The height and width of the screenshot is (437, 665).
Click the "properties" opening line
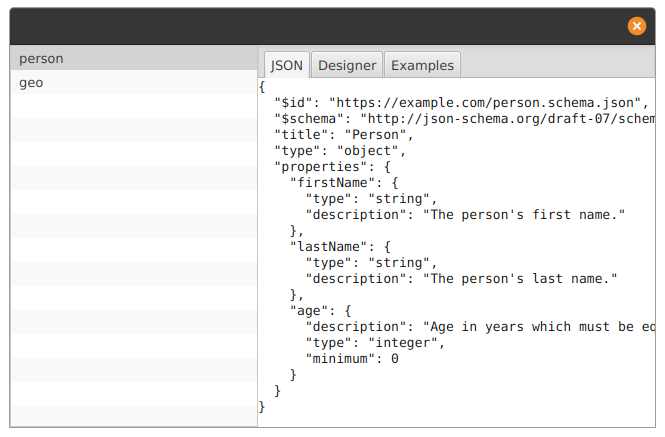(x=332, y=167)
